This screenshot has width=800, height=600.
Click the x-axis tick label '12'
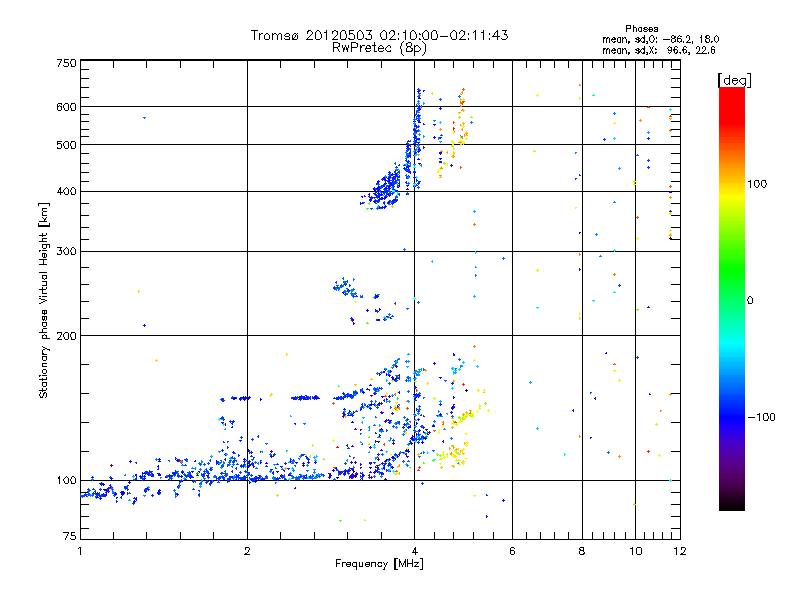(x=680, y=551)
